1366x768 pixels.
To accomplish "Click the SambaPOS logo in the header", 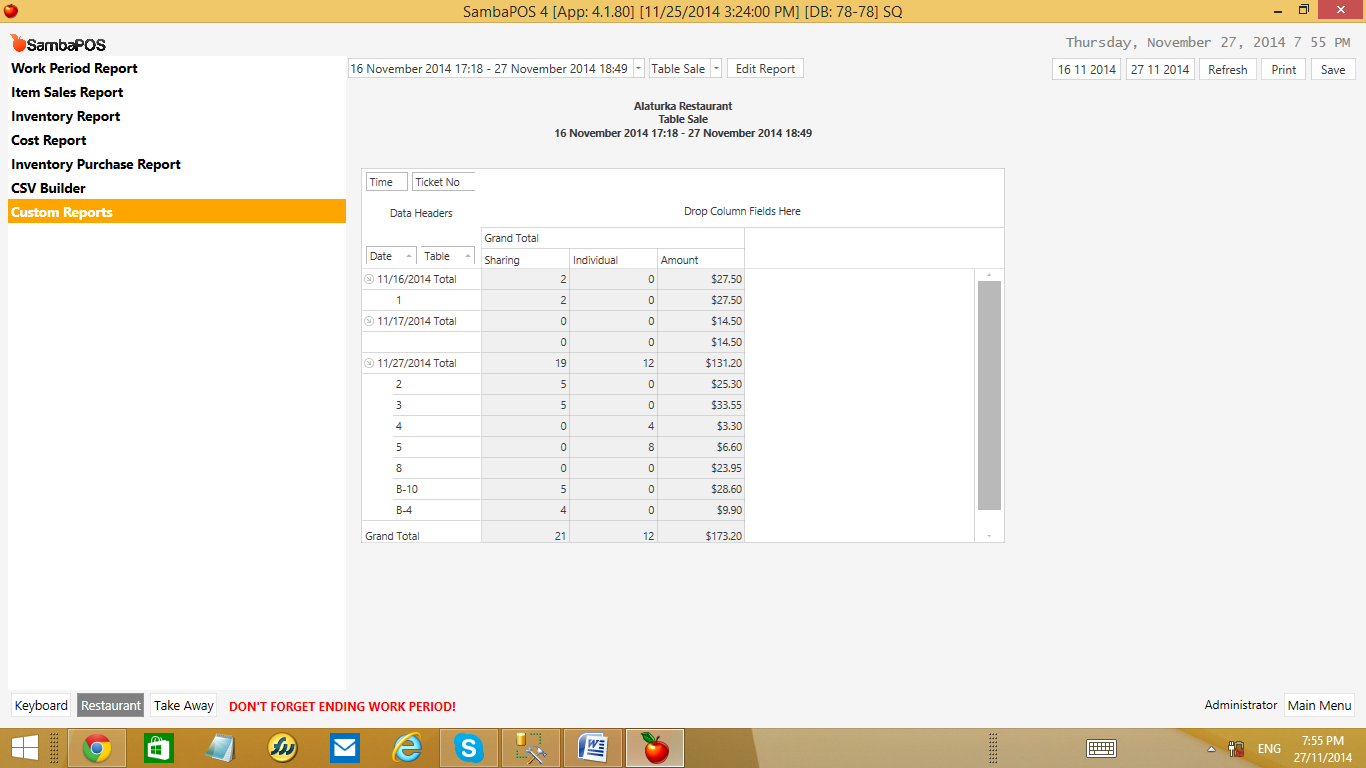I will pyautogui.click(x=58, y=44).
